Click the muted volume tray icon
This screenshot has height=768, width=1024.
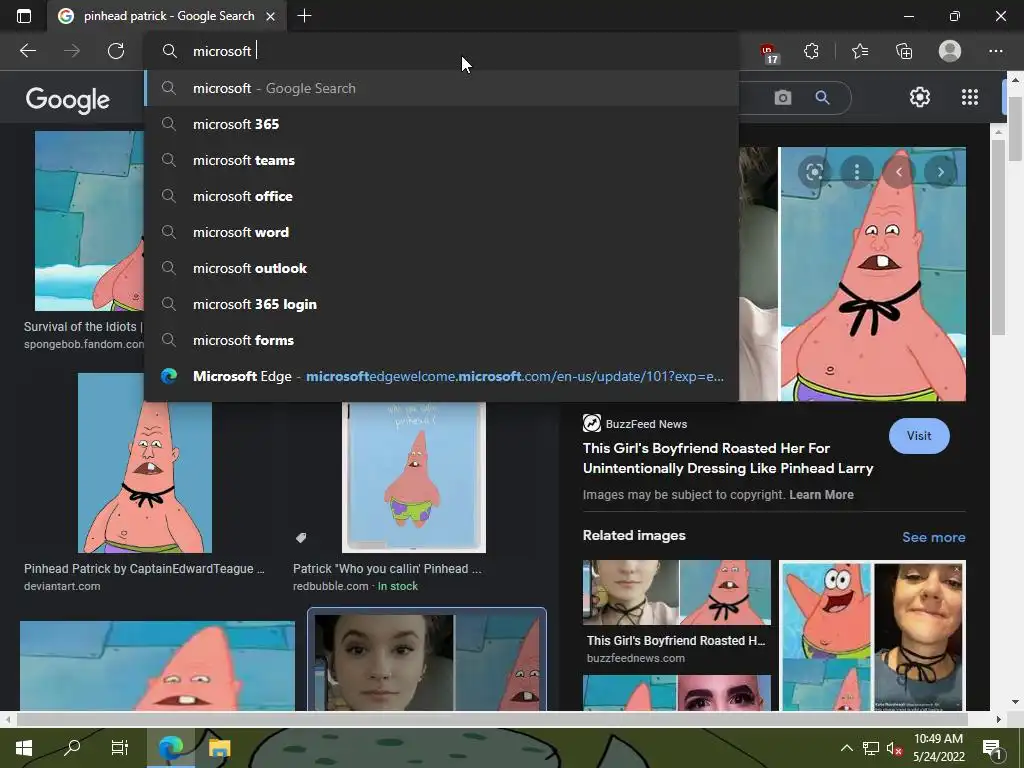point(894,748)
